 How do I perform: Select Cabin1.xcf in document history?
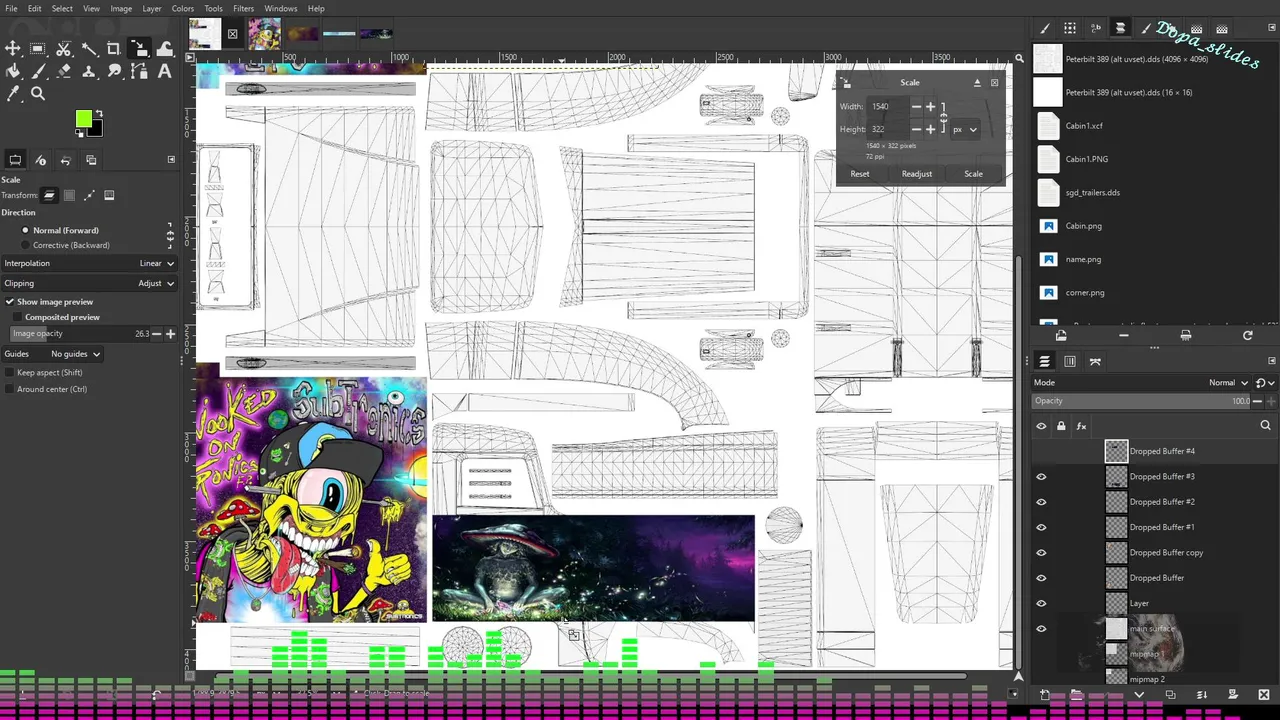pyautogui.click(x=1085, y=126)
